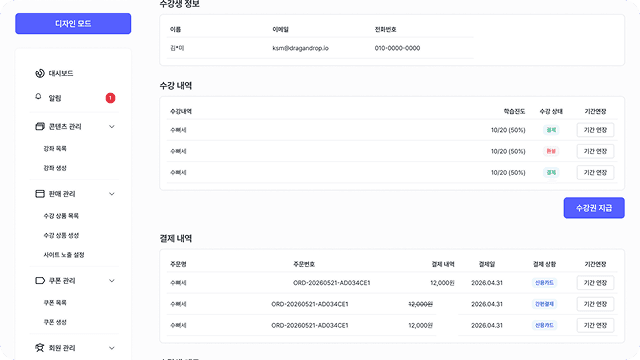Select the email ksm@draganddrop.io
This screenshot has height=360, width=640.
300,48
